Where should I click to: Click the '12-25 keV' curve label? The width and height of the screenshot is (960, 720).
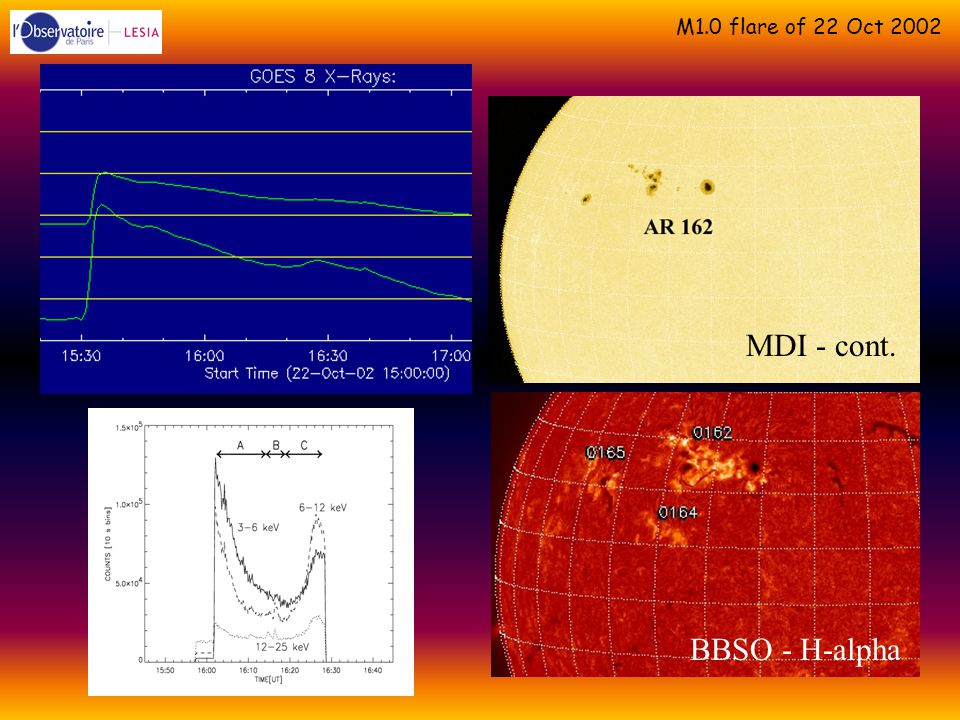(282, 647)
